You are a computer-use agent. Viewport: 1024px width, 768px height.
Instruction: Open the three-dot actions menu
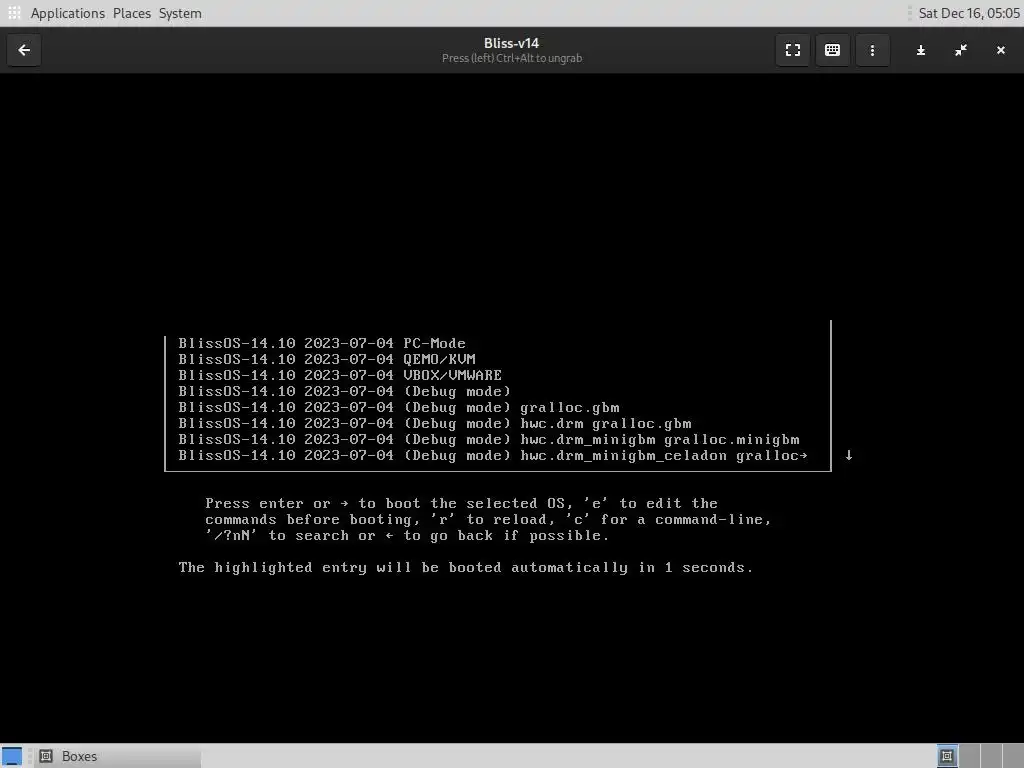point(872,50)
